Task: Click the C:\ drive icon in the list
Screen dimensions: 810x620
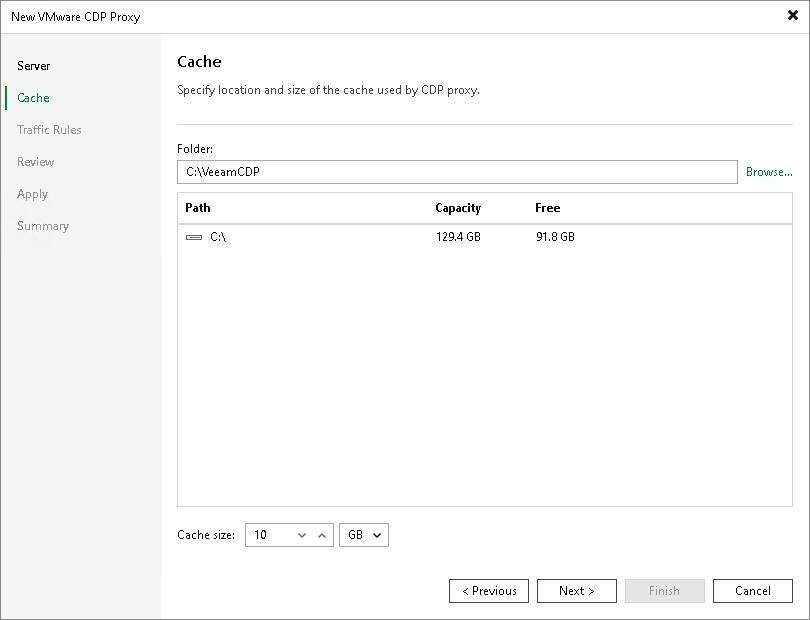Action: [194, 237]
